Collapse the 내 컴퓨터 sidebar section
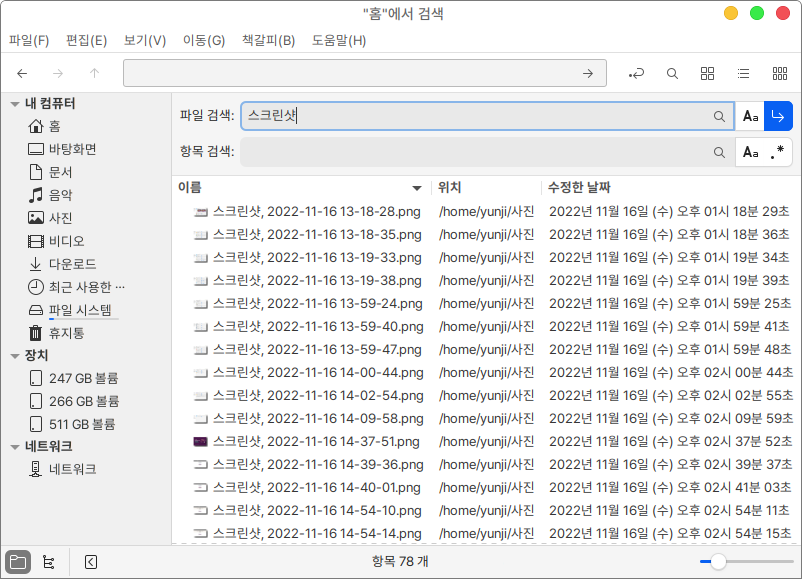The height and width of the screenshot is (579, 802). pos(14,104)
